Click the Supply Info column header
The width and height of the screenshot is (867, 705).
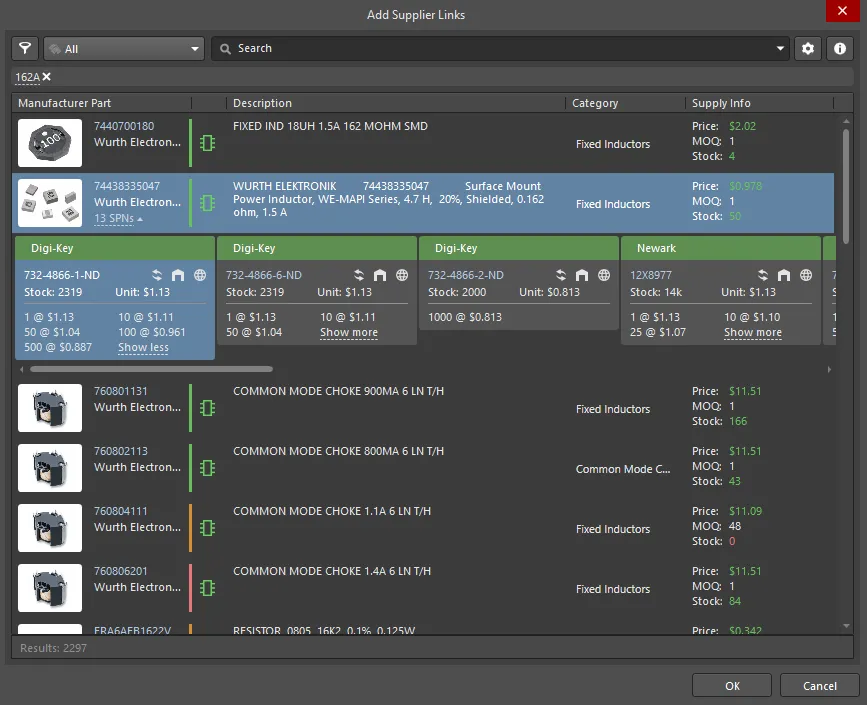click(x=720, y=103)
